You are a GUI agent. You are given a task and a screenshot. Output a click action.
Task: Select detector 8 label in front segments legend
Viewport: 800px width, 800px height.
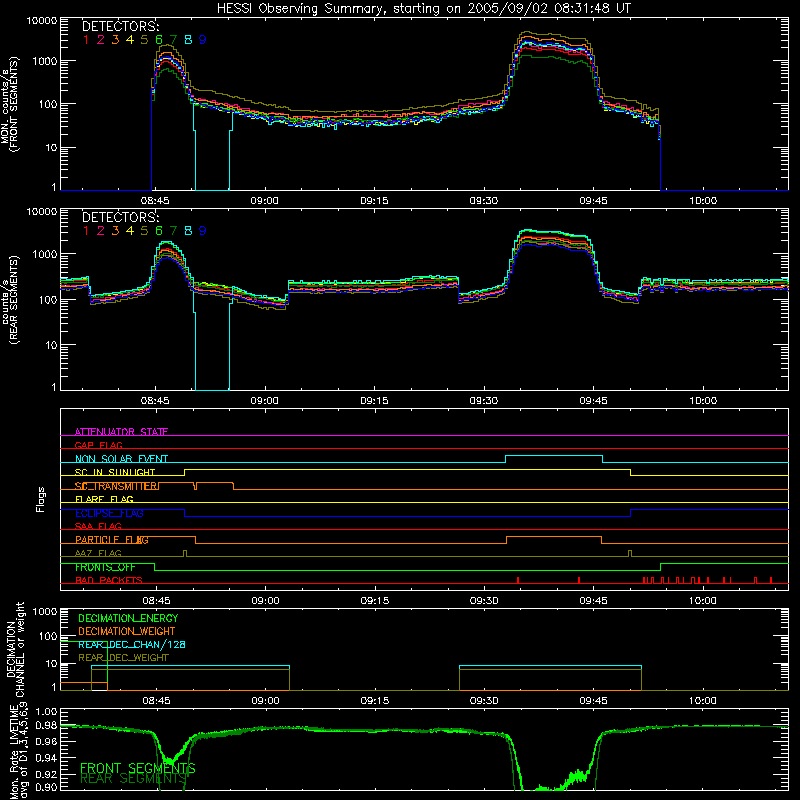[x=188, y=40]
